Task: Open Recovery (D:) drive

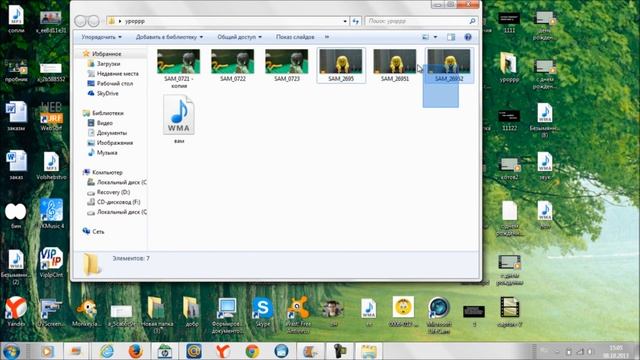Action: [113, 192]
